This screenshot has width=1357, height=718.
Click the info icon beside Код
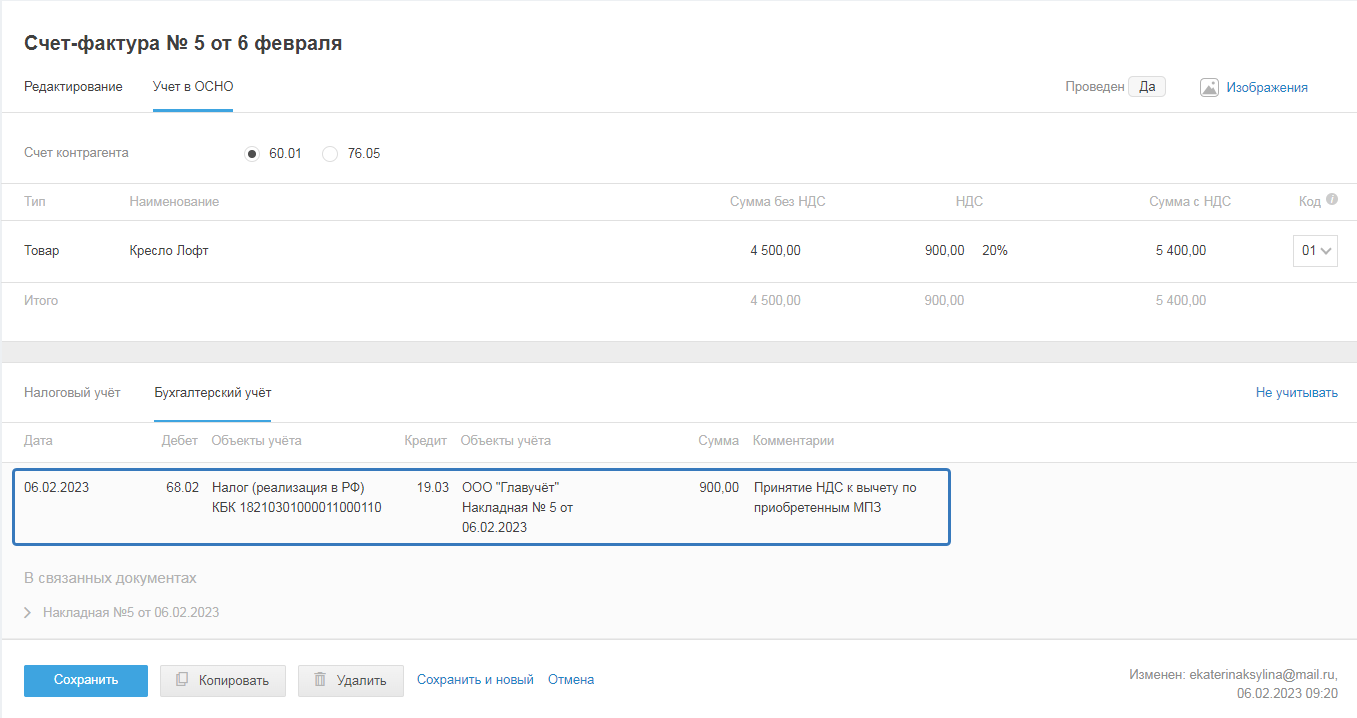pos(1331,200)
